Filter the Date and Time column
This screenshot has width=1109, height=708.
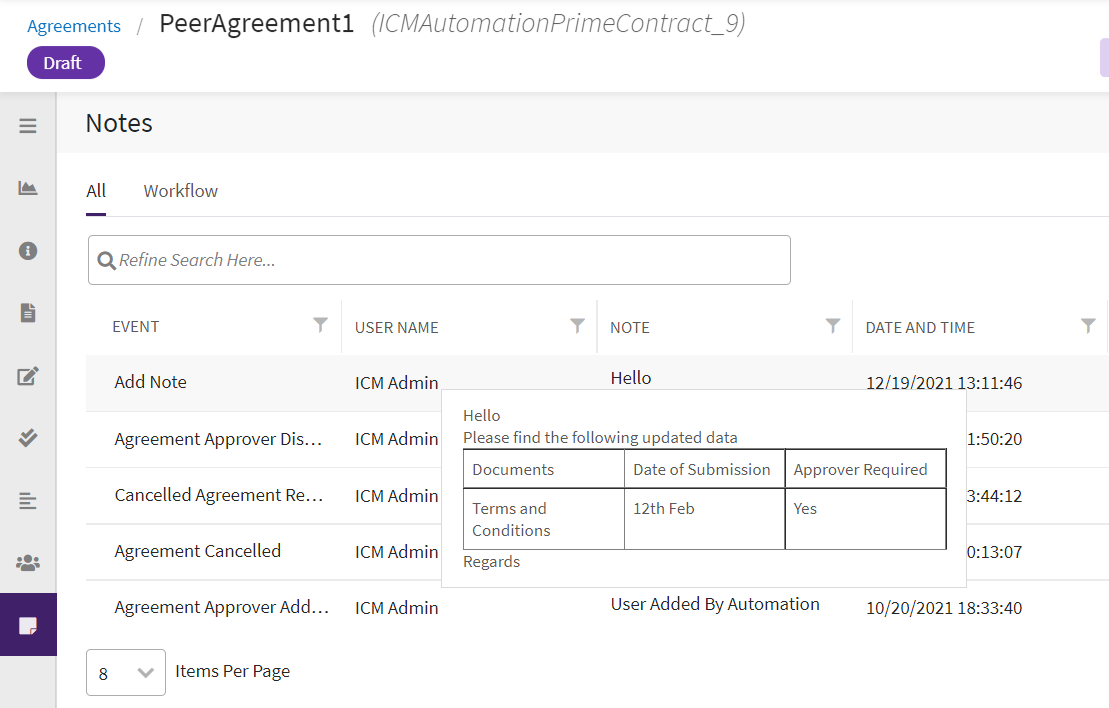(x=1088, y=325)
